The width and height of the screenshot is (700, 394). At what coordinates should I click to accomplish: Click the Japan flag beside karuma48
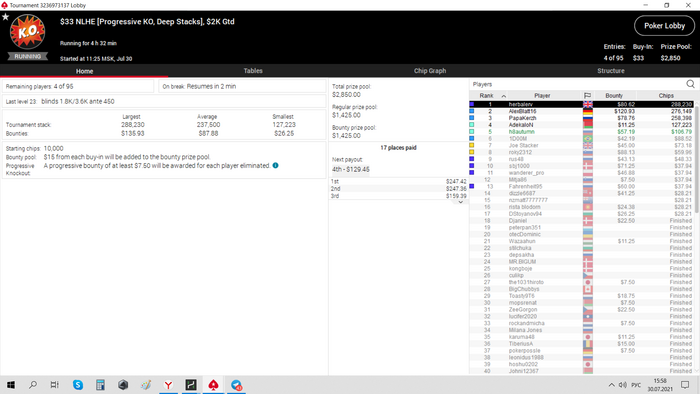[x=588, y=337]
